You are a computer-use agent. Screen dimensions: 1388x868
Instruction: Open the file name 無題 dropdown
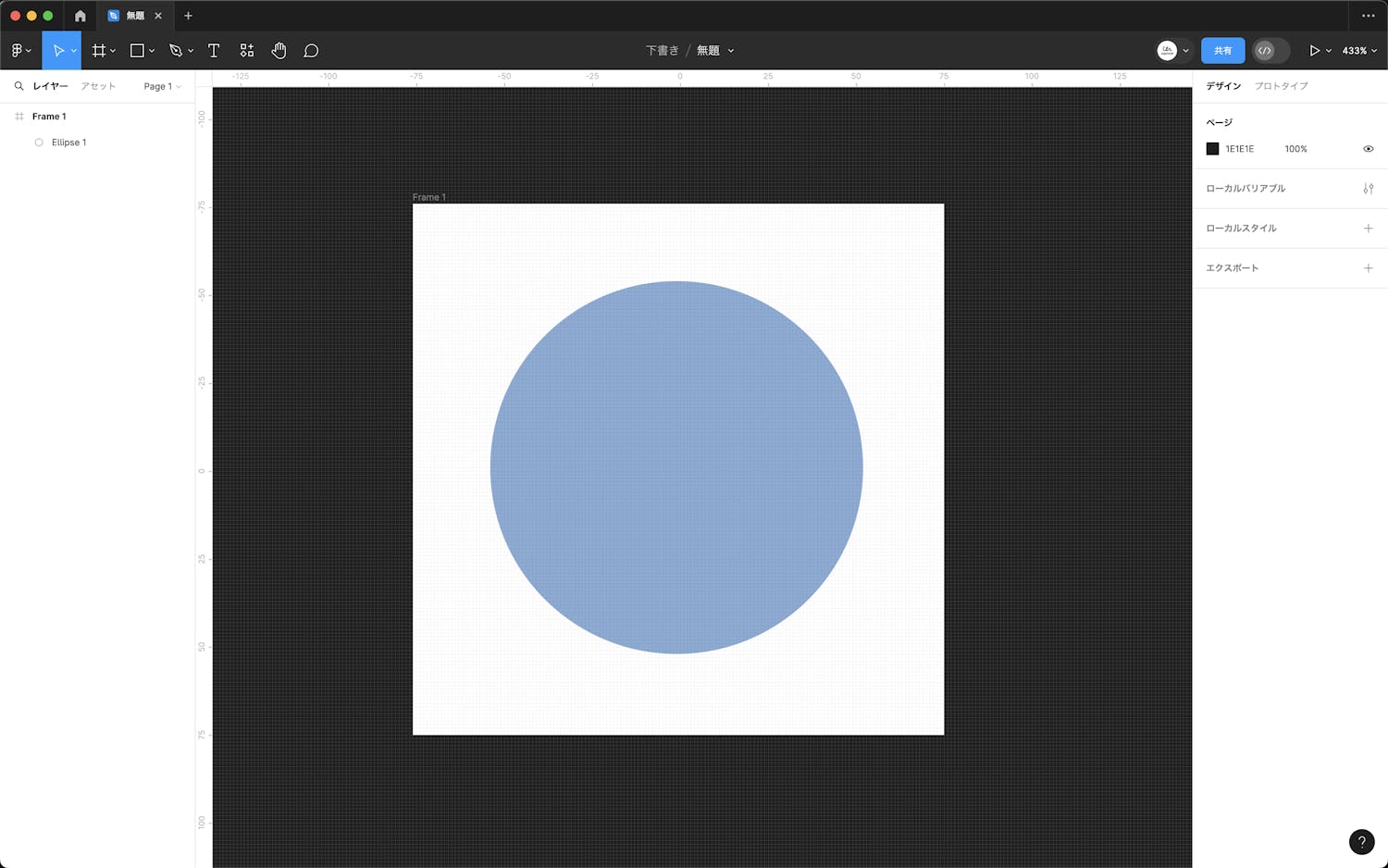pyautogui.click(x=715, y=51)
